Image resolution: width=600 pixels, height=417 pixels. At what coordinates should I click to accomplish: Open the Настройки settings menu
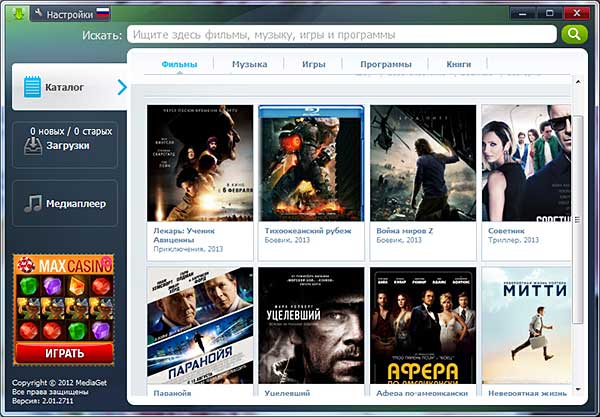69,14
